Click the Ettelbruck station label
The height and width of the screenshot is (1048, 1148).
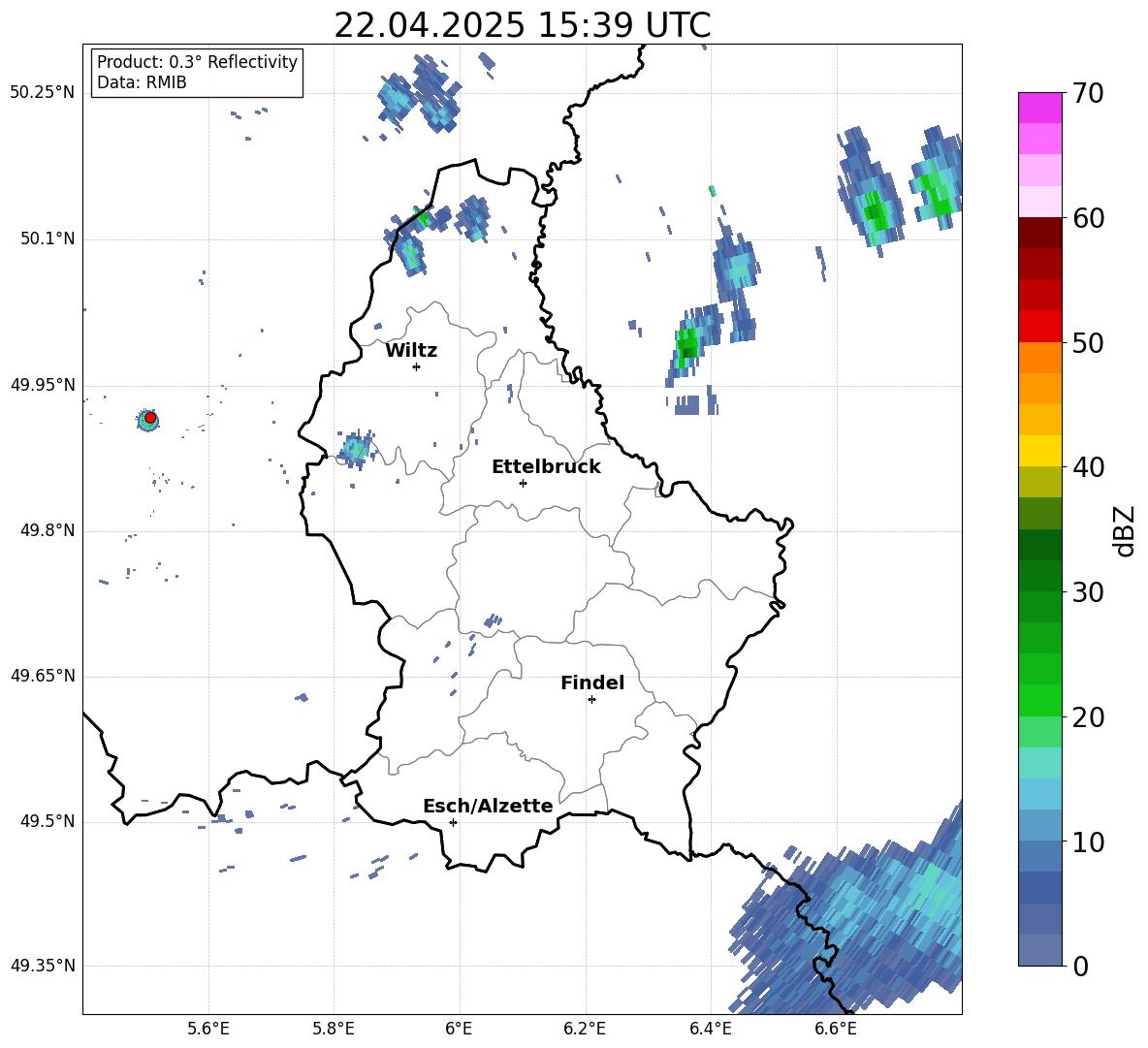546,467
